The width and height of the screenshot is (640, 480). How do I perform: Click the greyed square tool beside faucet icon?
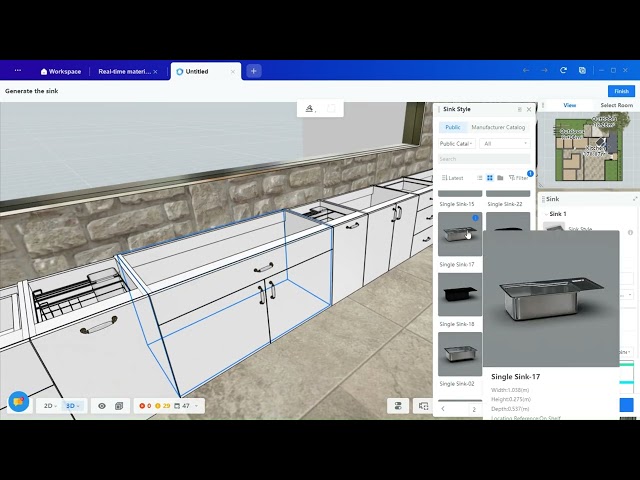[x=331, y=109]
